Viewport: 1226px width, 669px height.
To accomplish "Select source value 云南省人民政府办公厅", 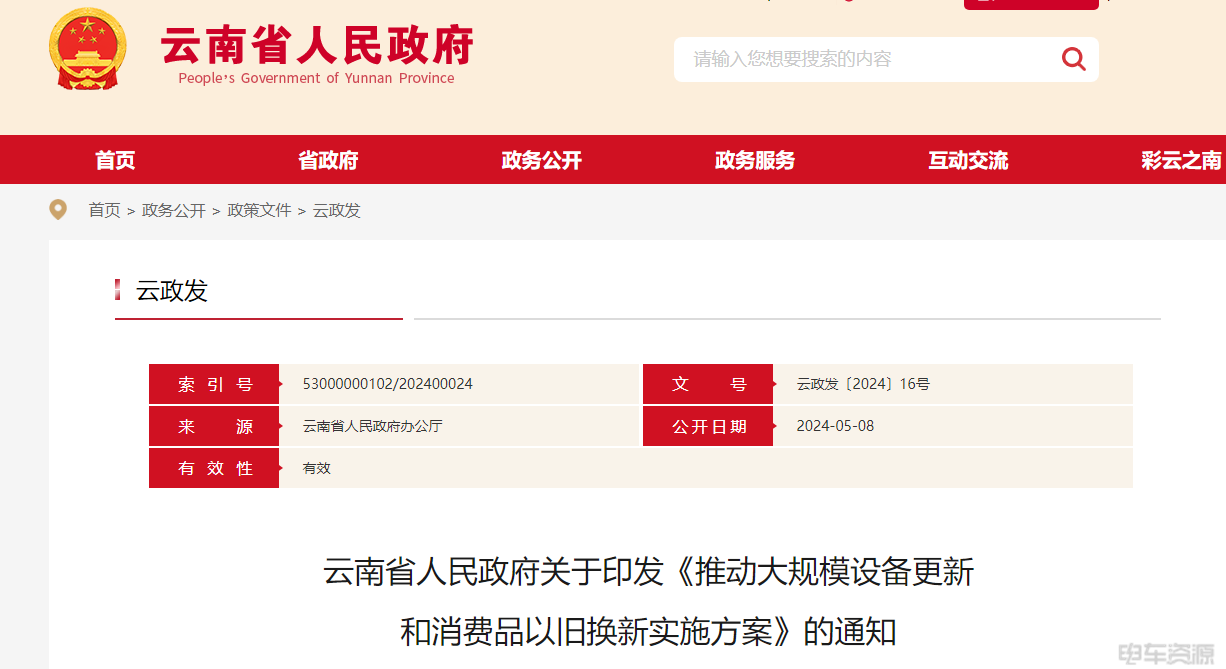I will (373, 426).
